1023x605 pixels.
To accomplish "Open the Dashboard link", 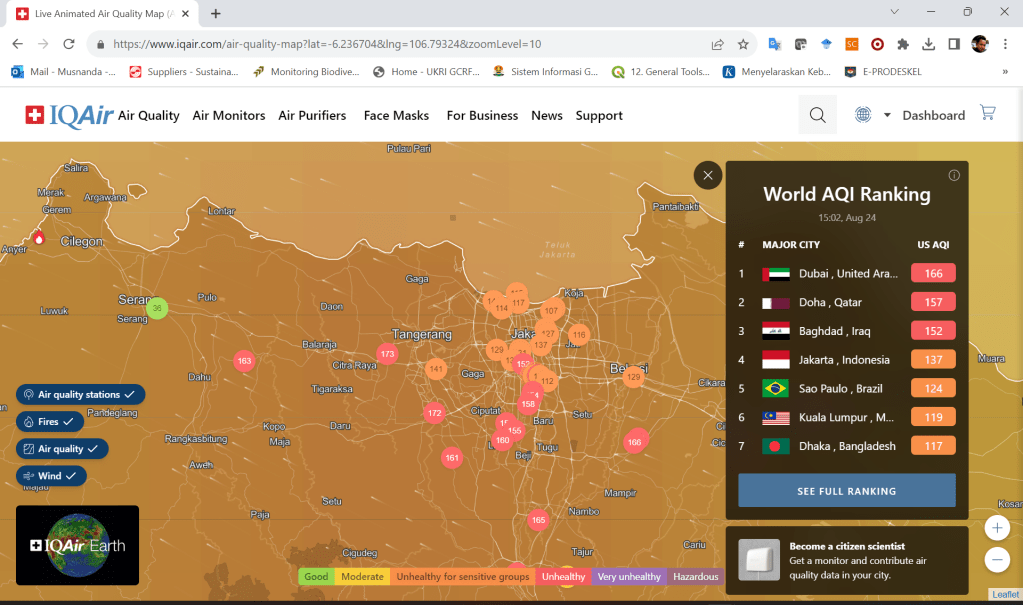I will pyautogui.click(x=933, y=115).
